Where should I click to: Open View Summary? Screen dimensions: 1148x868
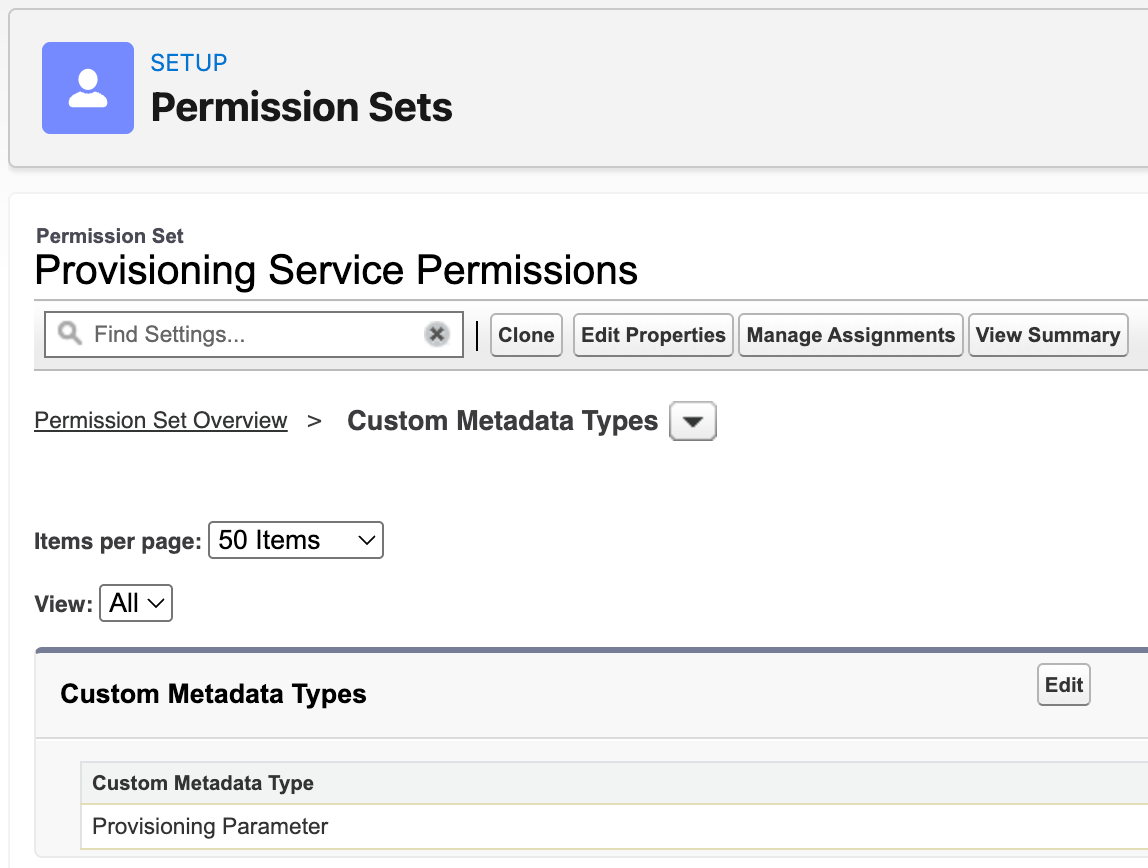coord(1048,335)
